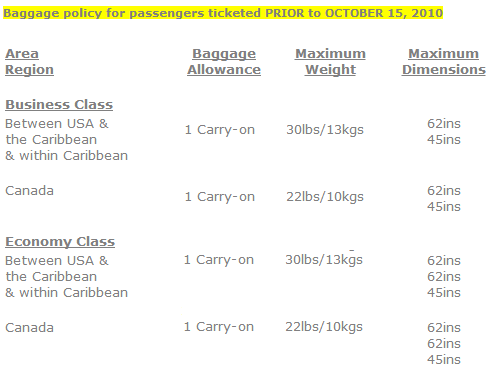Click 1 Carry-on in Business Class Canada row

220,197
